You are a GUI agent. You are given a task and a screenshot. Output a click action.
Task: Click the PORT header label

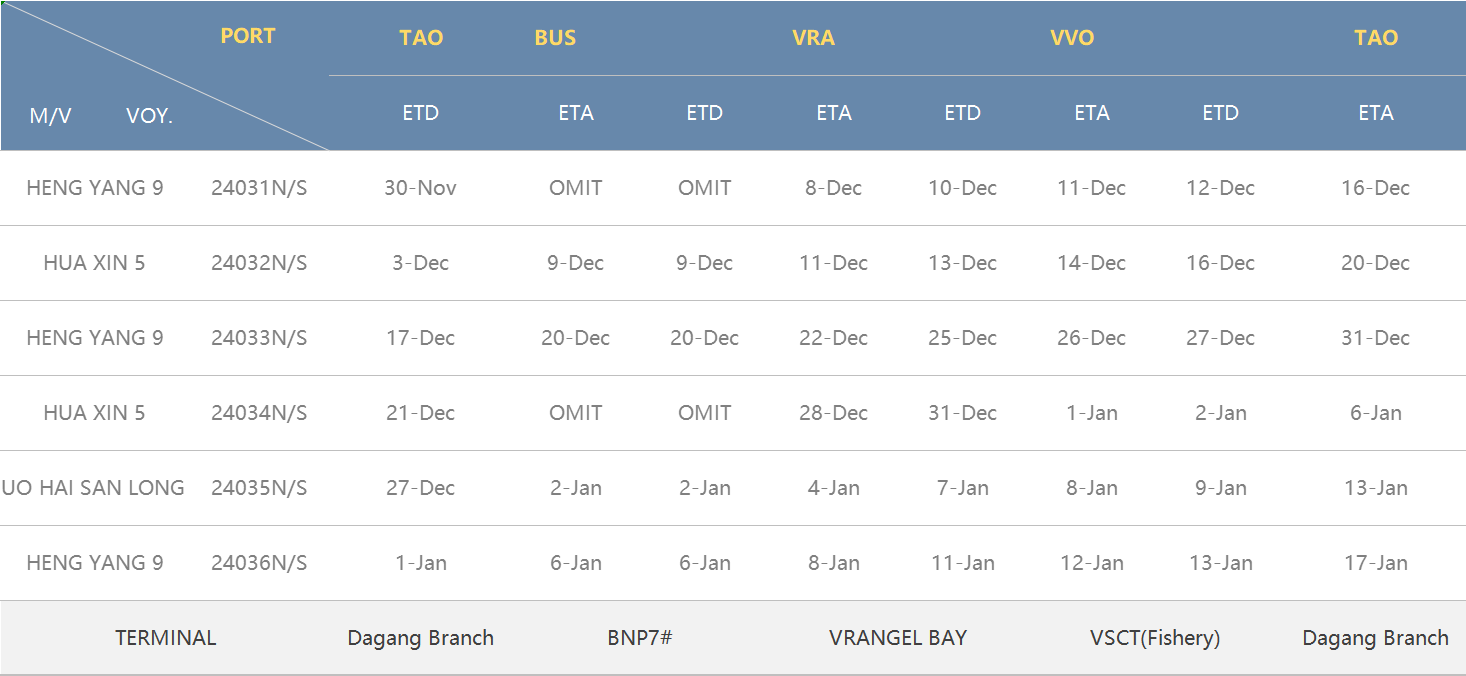pyautogui.click(x=247, y=36)
